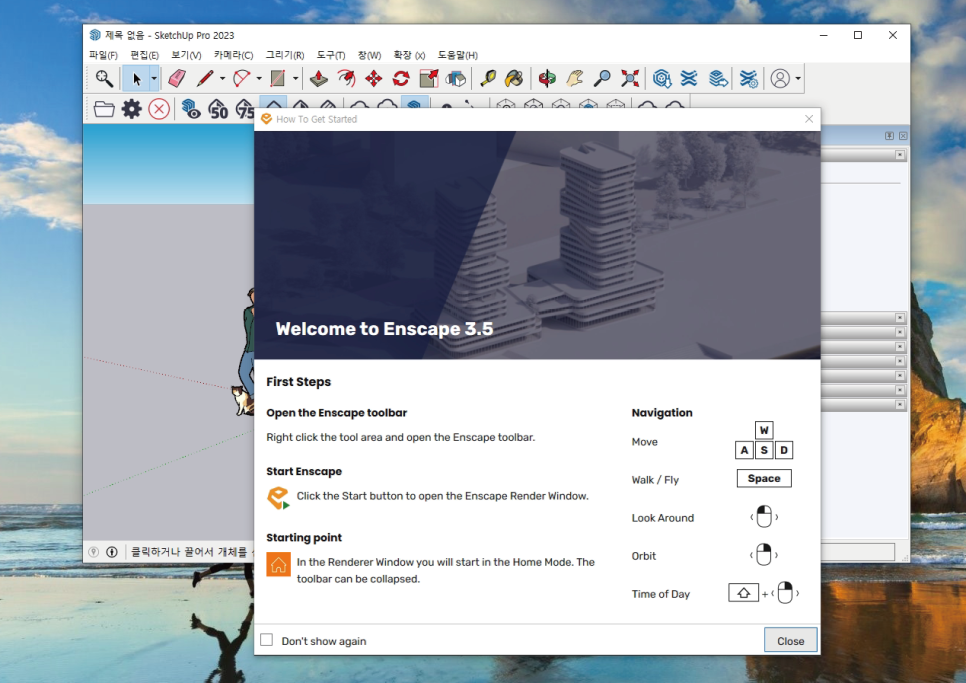Screen dimensions: 966x683
Task: Open the 창(W) menu
Action: tap(370, 55)
